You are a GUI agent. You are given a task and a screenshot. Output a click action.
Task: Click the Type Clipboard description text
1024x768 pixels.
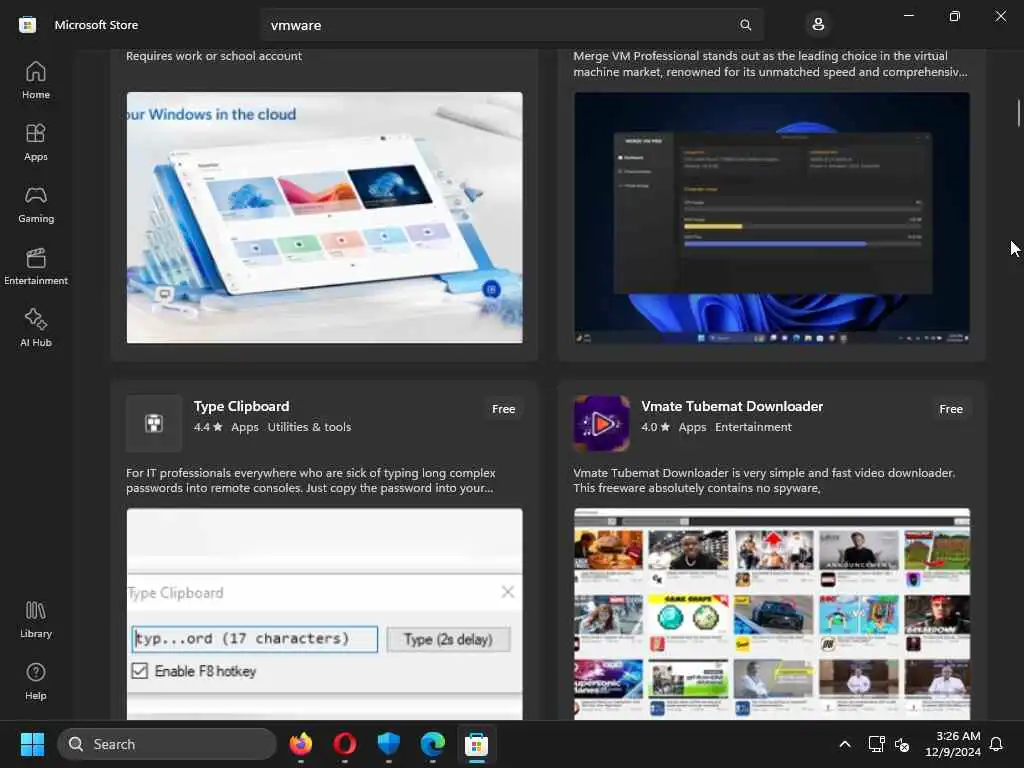tap(311, 481)
